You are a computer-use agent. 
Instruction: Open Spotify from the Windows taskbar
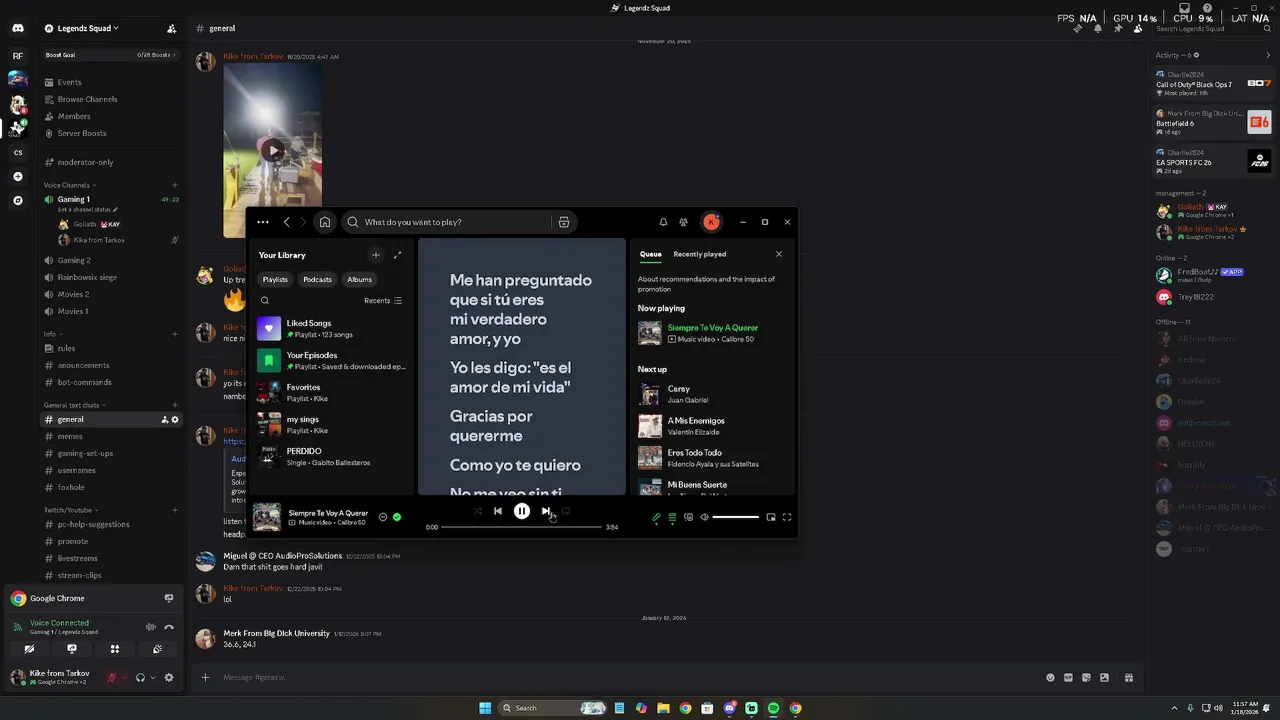tap(773, 708)
